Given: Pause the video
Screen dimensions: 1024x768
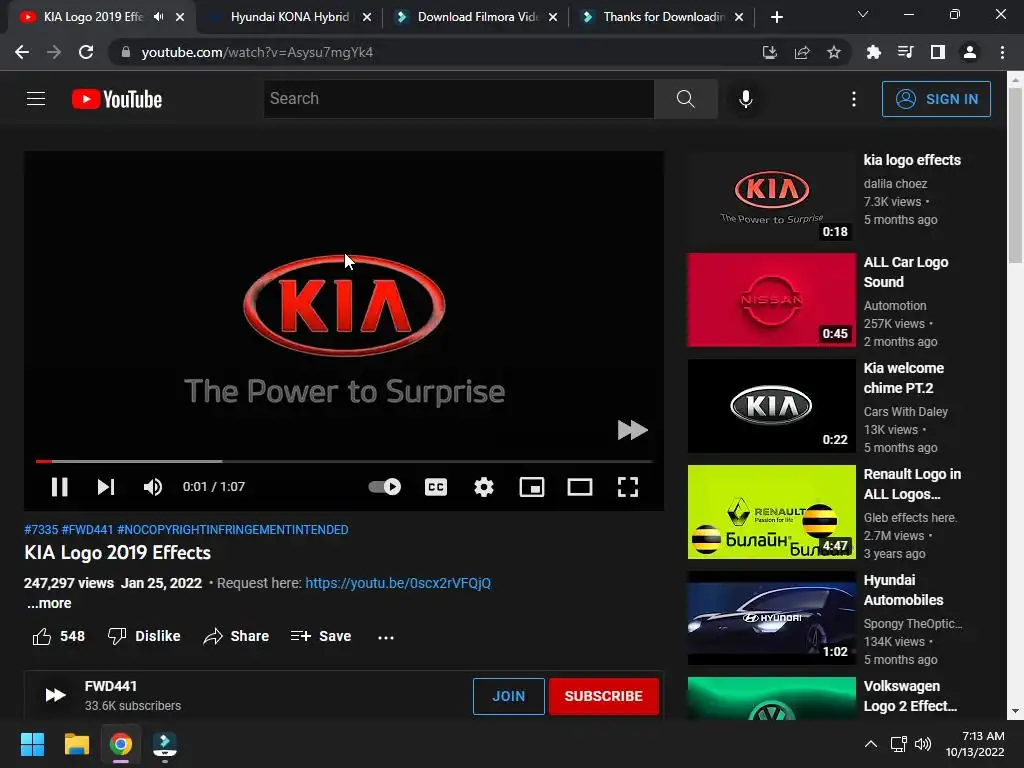Looking at the screenshot, I should 59,487.
